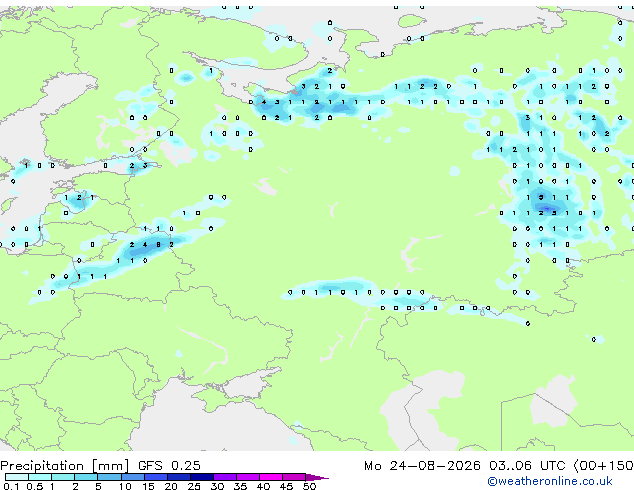Click the 'Mo 24-08-2026' date text
Viewport: 634px width, 490px height.
click(x=422, y=466)
